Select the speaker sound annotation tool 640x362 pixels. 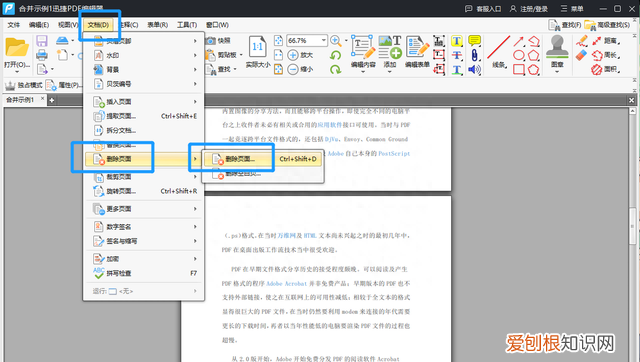474,70
